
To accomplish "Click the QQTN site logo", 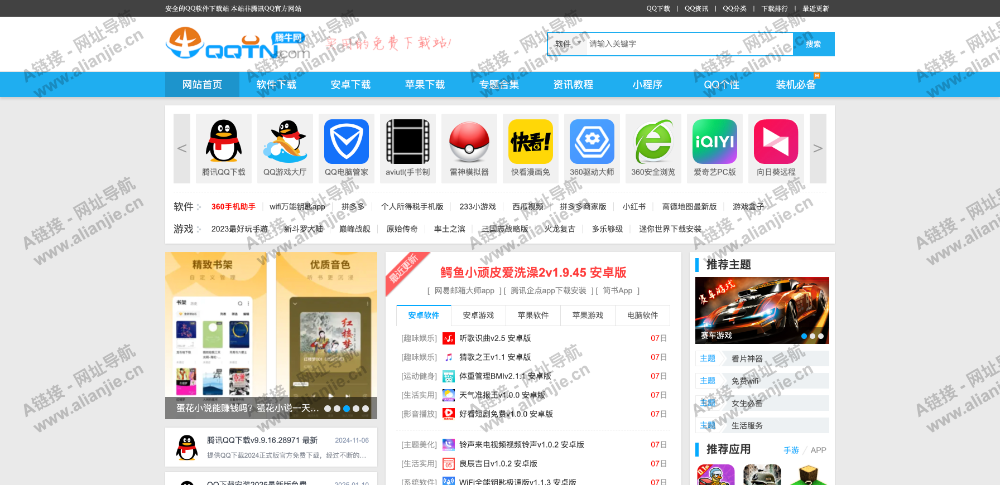I will click(238, 45).
